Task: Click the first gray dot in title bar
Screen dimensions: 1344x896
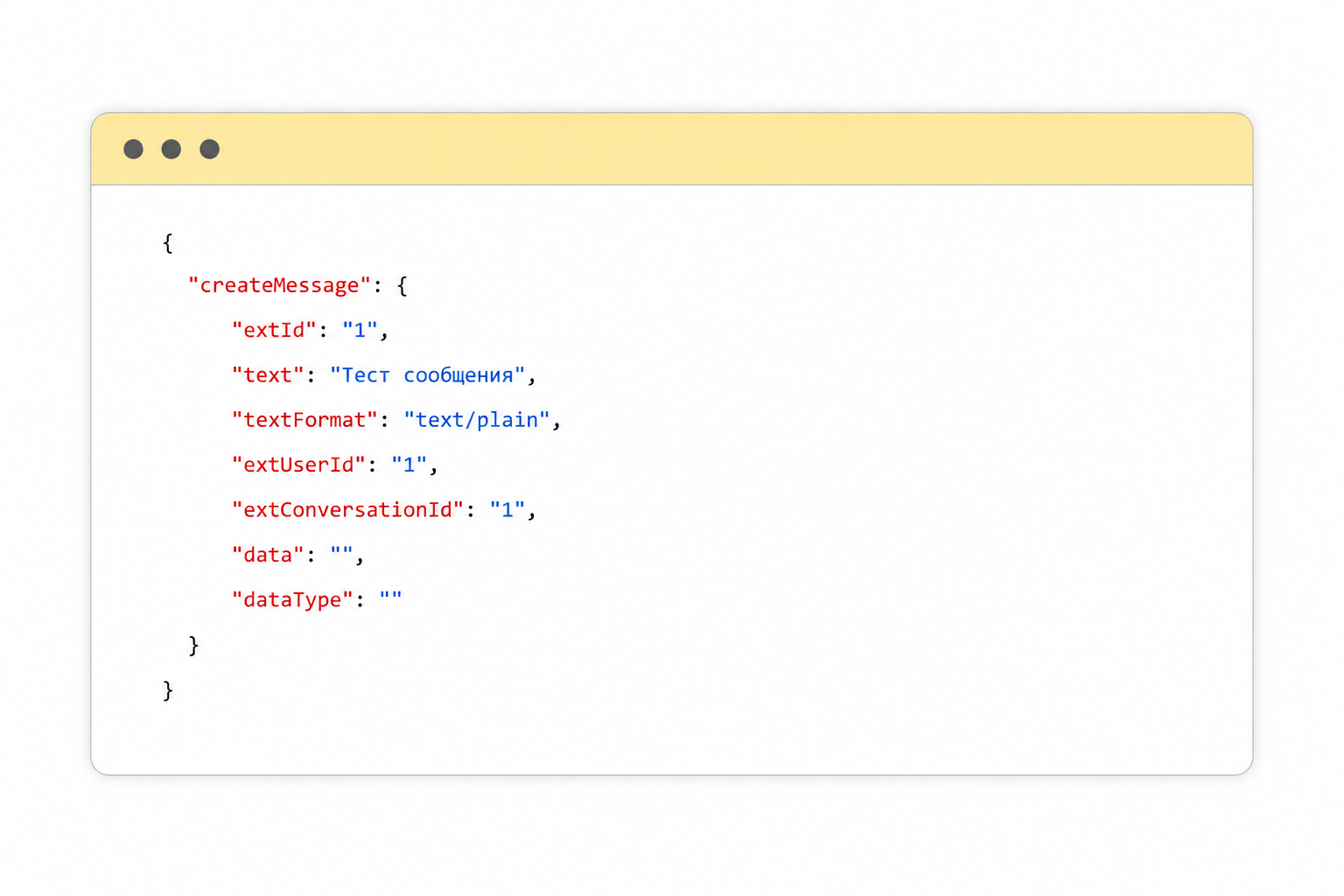Action: point(133,149)
